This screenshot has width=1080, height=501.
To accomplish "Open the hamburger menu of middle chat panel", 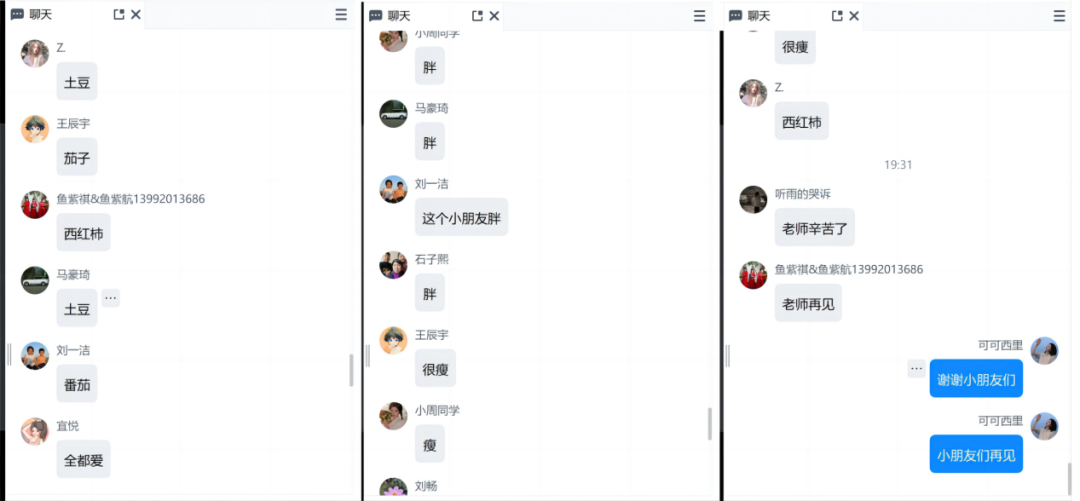I will click(x=699, y=15).
